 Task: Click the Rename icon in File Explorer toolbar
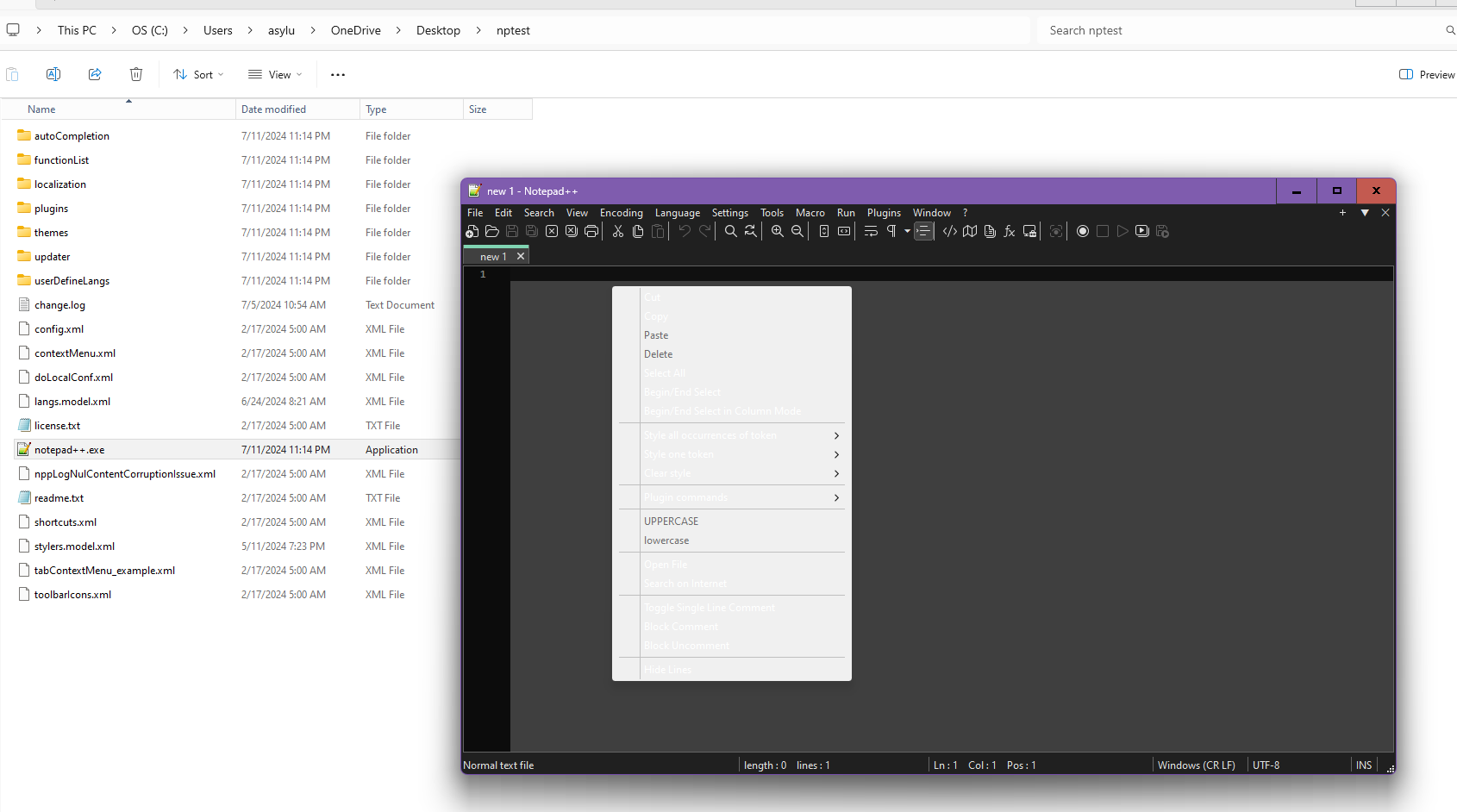(53, 74)
